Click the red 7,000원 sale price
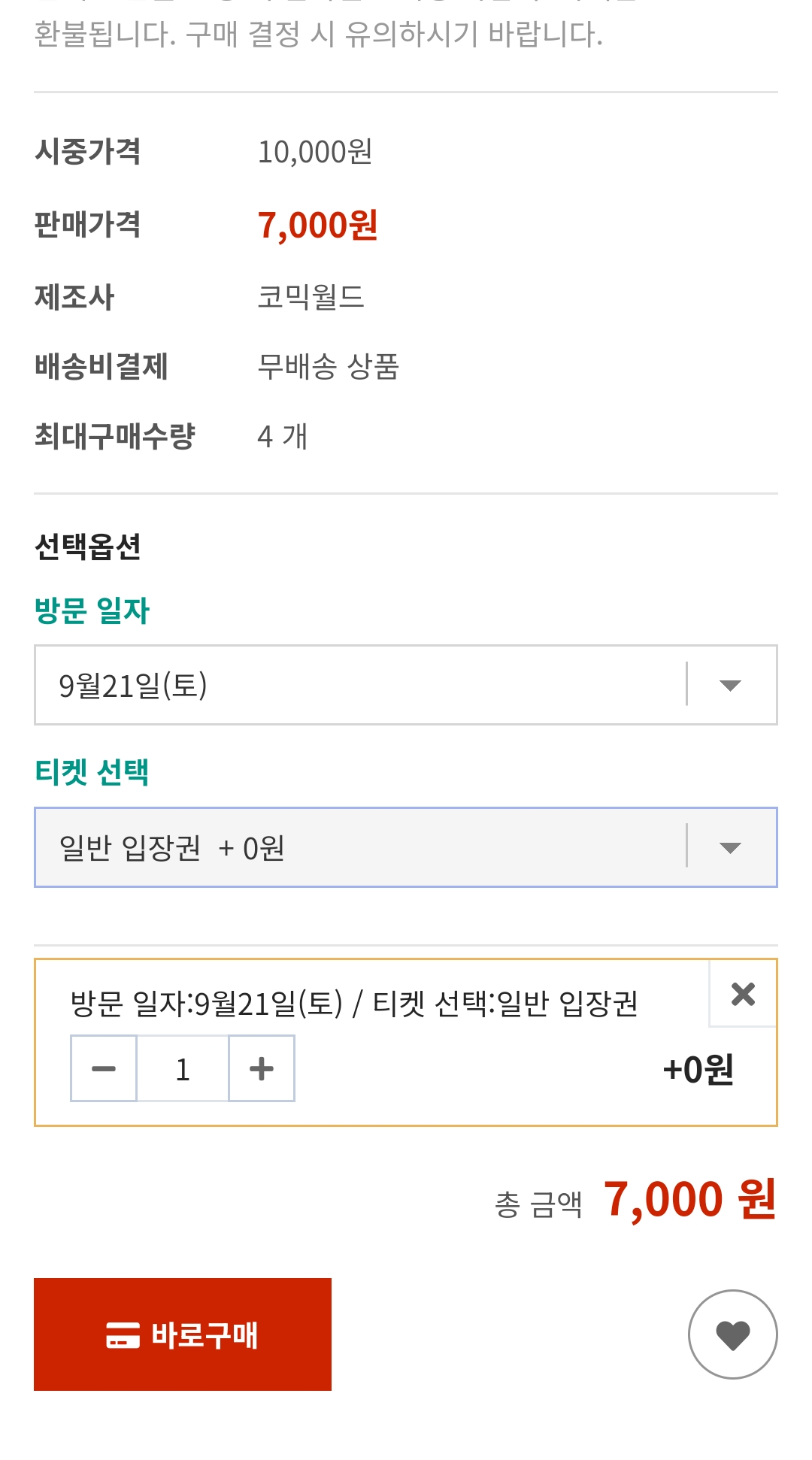Viewport: 812px width, 1460px height. pyautogui.click(x=317, y=225)
